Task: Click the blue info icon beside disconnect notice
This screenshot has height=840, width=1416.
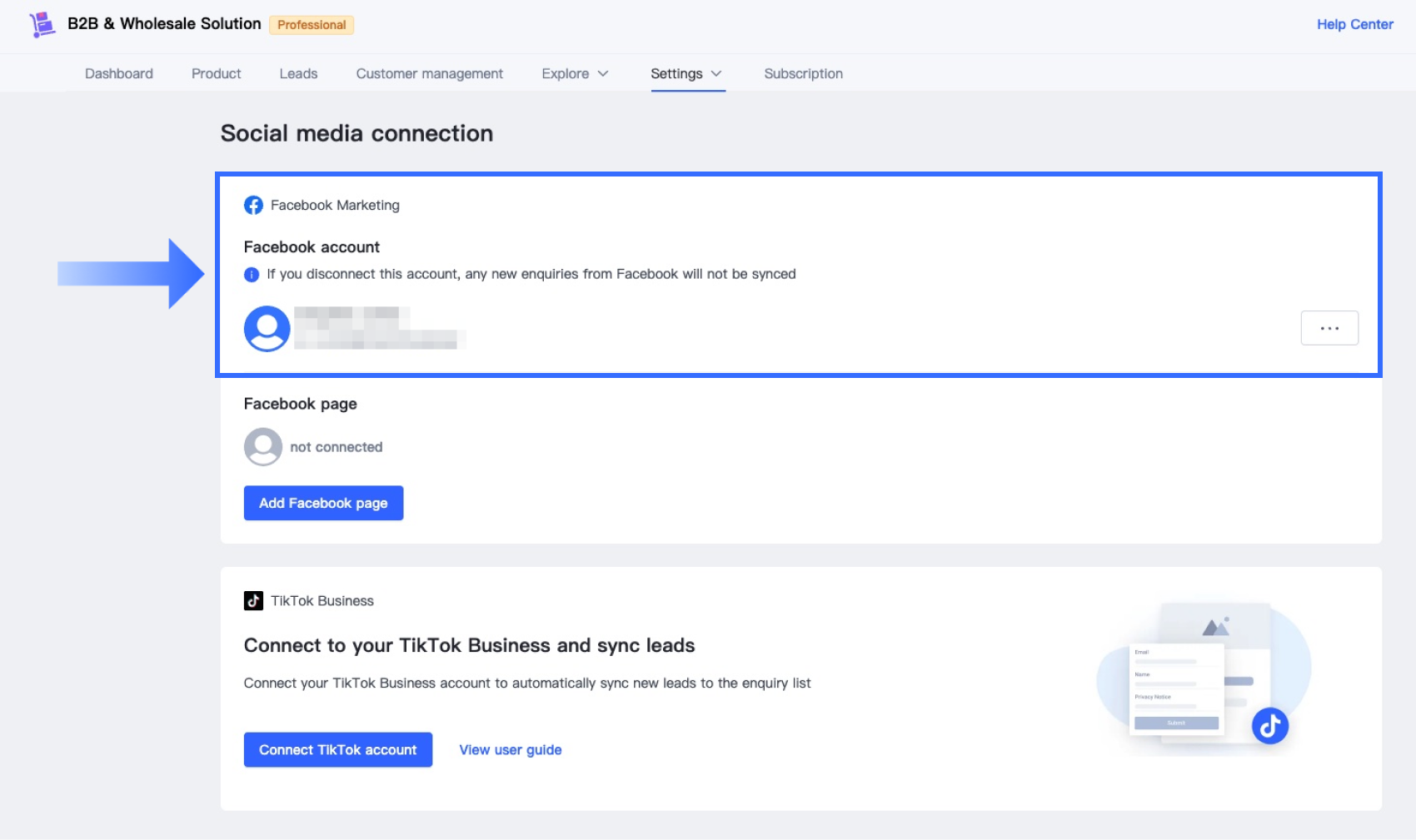Action: 252,275
